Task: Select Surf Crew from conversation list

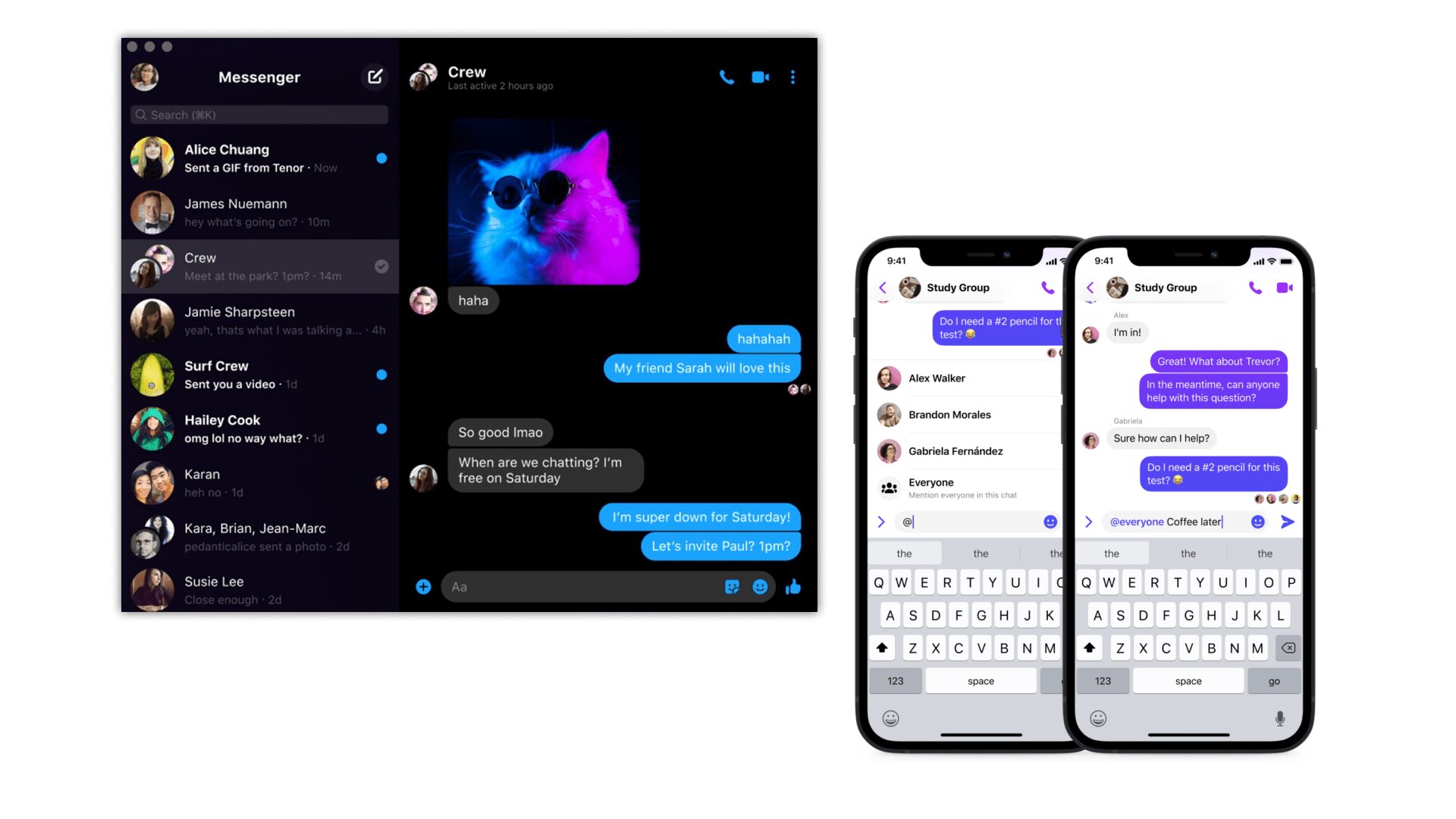Action: (259, 374)
